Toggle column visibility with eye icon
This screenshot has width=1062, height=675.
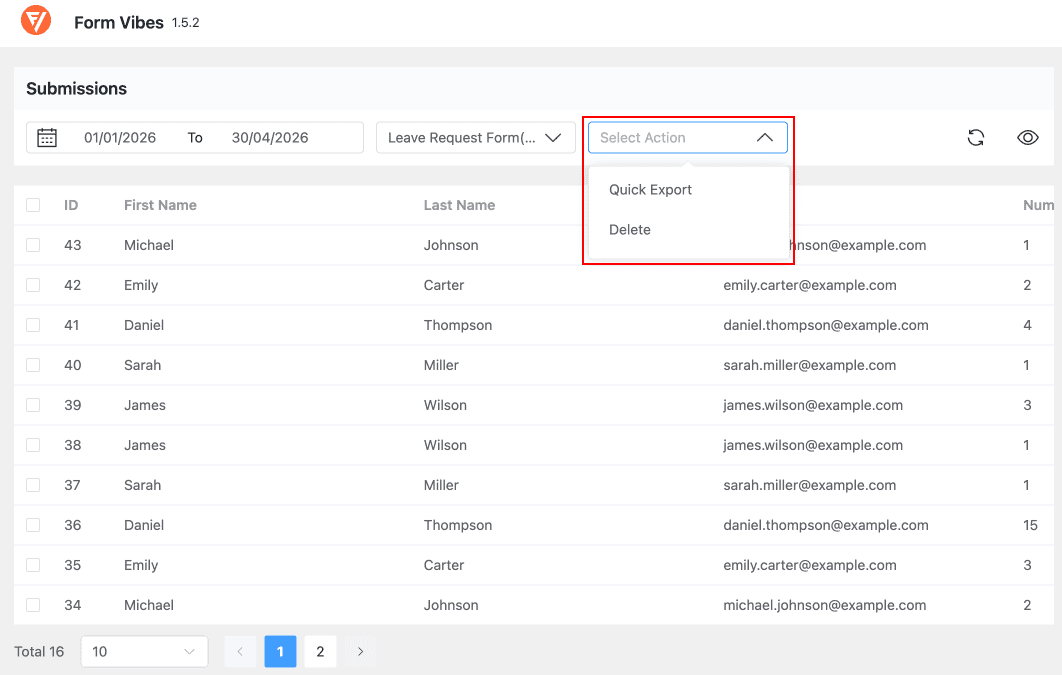coord(1027,137)
